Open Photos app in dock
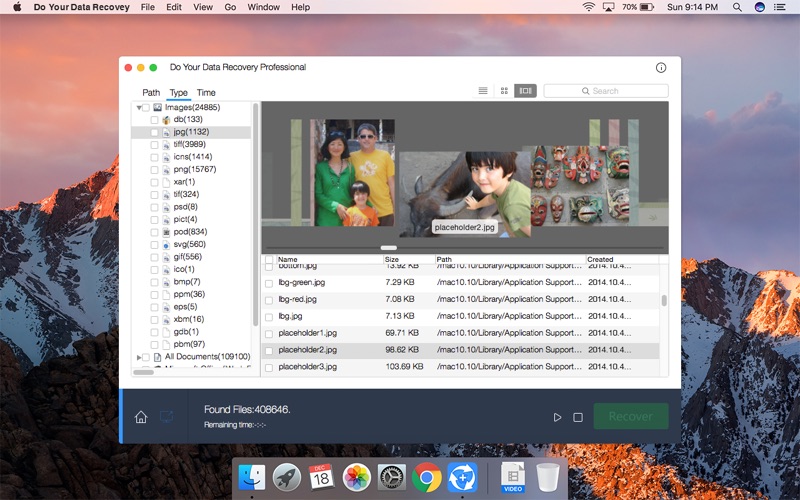The image size is (800, 500). coord(357,478)
